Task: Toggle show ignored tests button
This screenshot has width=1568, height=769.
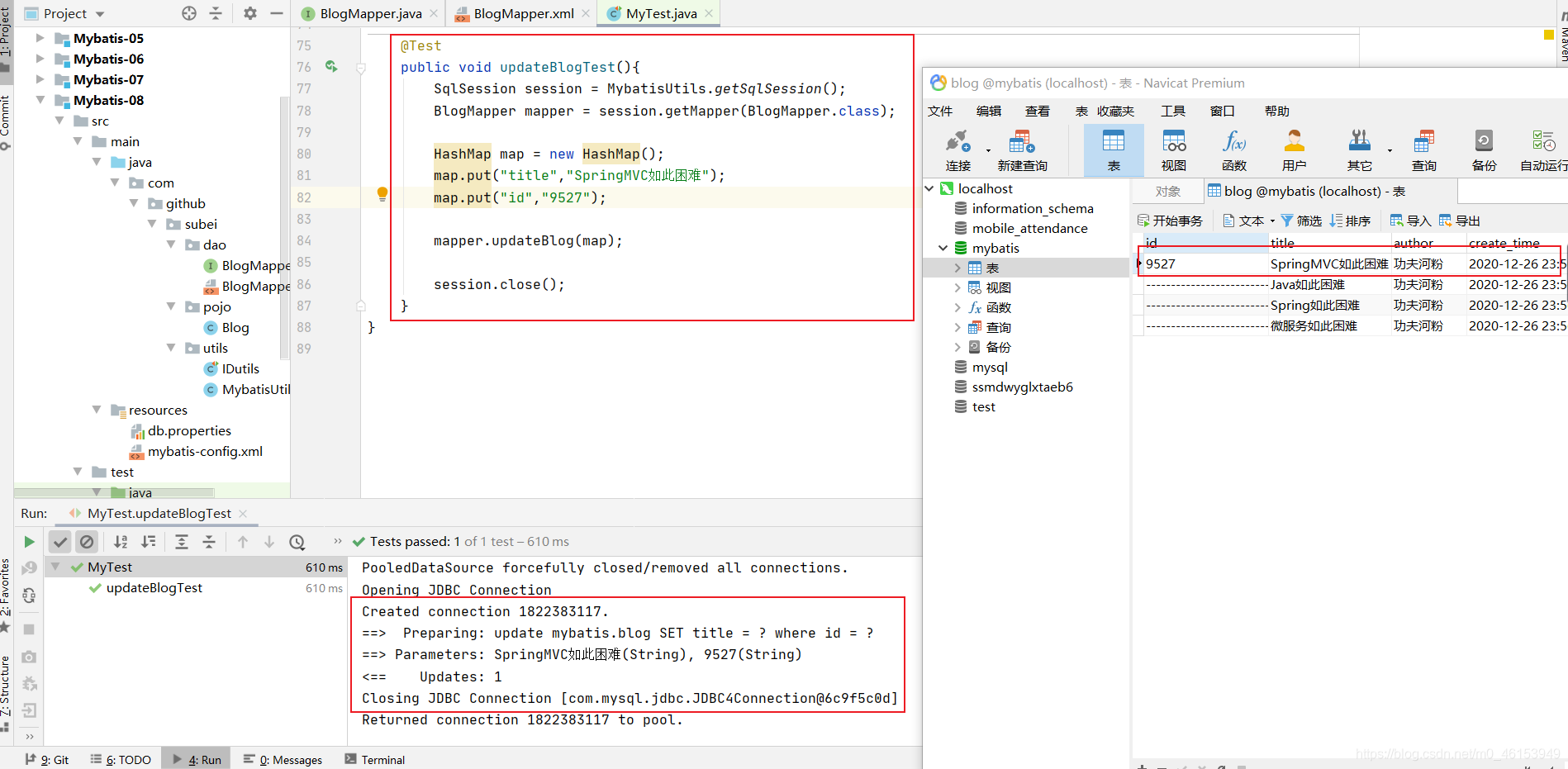Action: click(x=87, y=542)
